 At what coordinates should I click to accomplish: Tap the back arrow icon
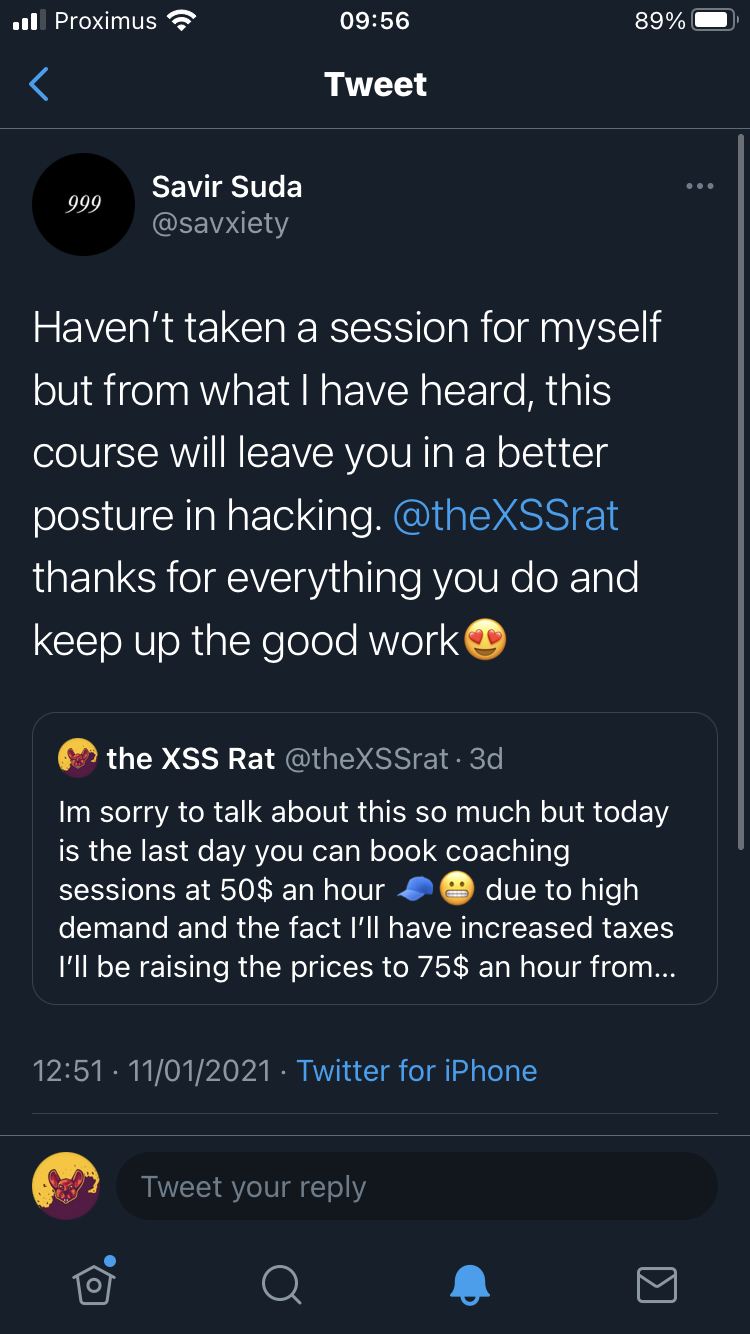pos(39,85)
